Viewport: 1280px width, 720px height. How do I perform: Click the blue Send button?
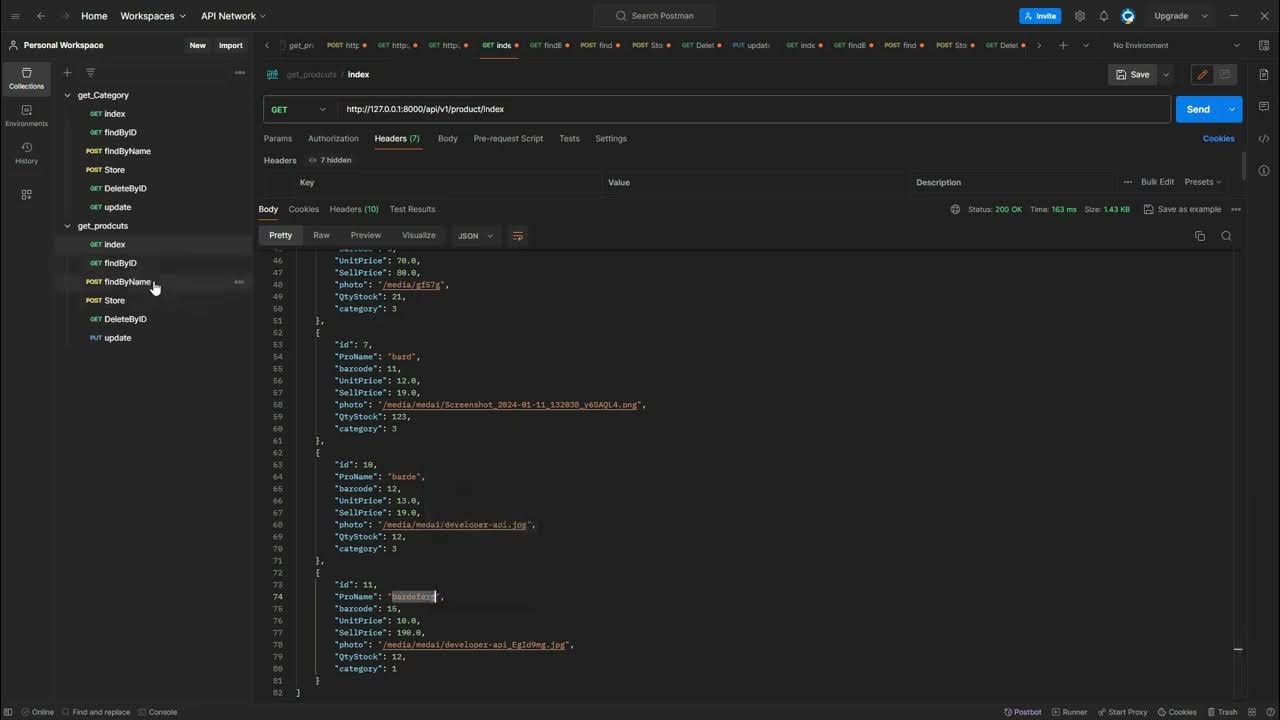(x=1198, y=109)
